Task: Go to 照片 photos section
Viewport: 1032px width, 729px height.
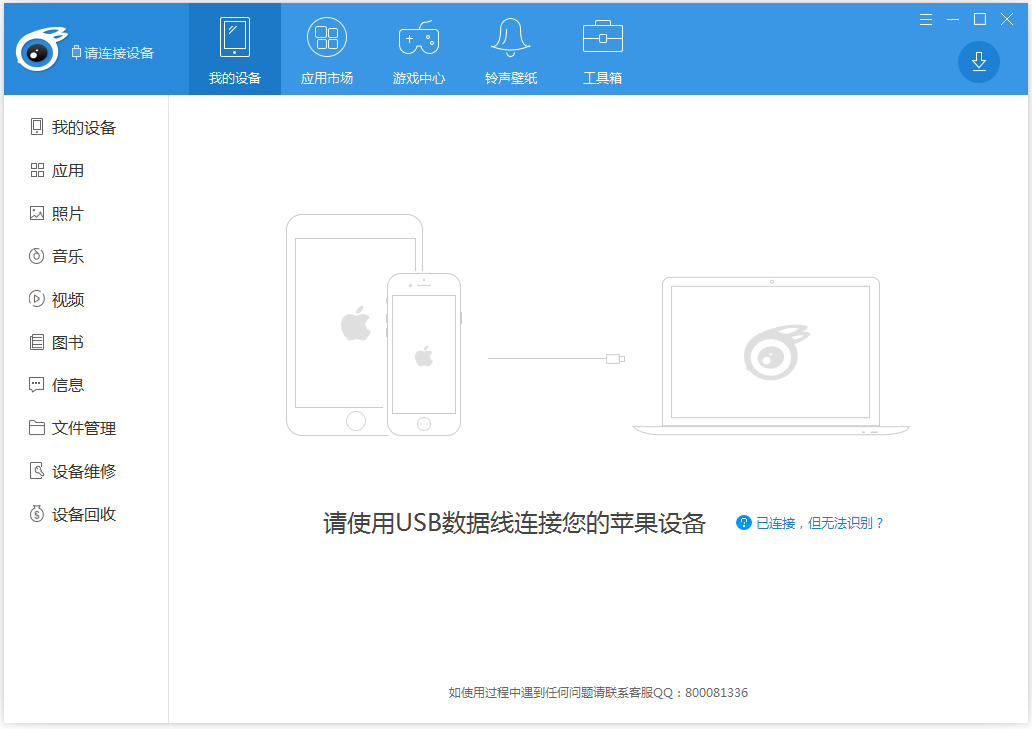Action: (x=68, y=213)
